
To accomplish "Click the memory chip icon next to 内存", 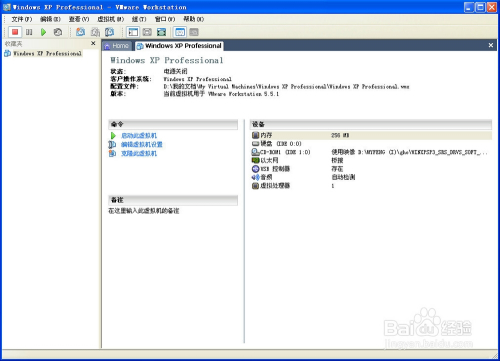I will pyautogui.click(x=255, y=135).
